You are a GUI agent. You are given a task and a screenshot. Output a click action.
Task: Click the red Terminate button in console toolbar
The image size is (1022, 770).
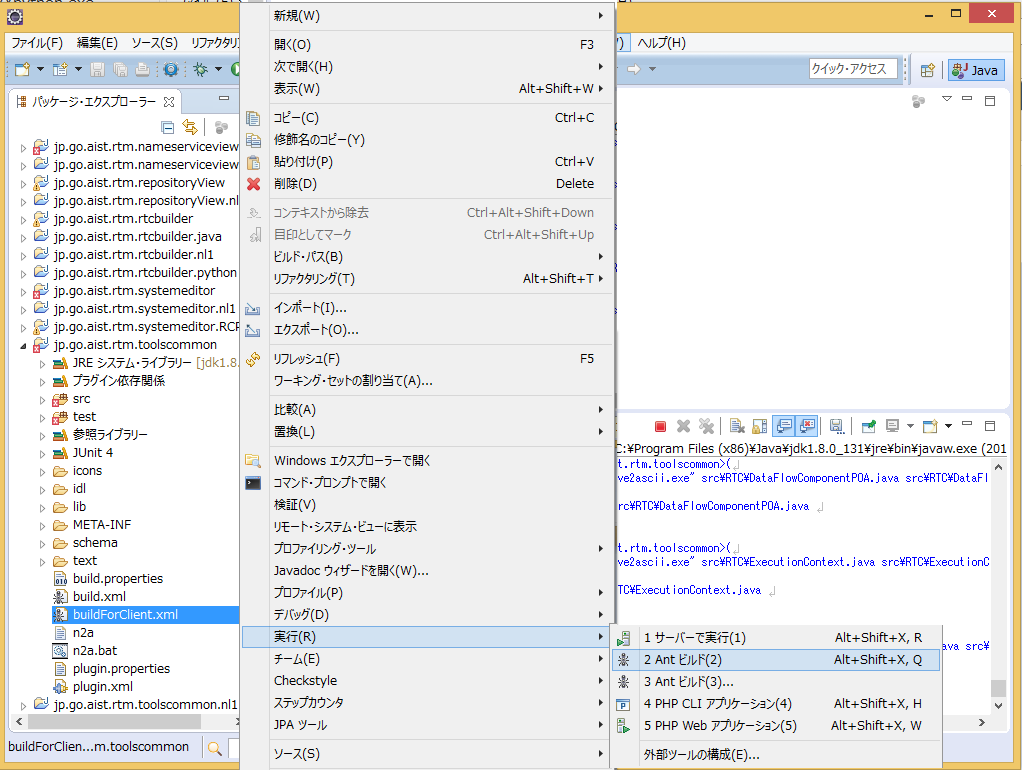click(660, 426)
